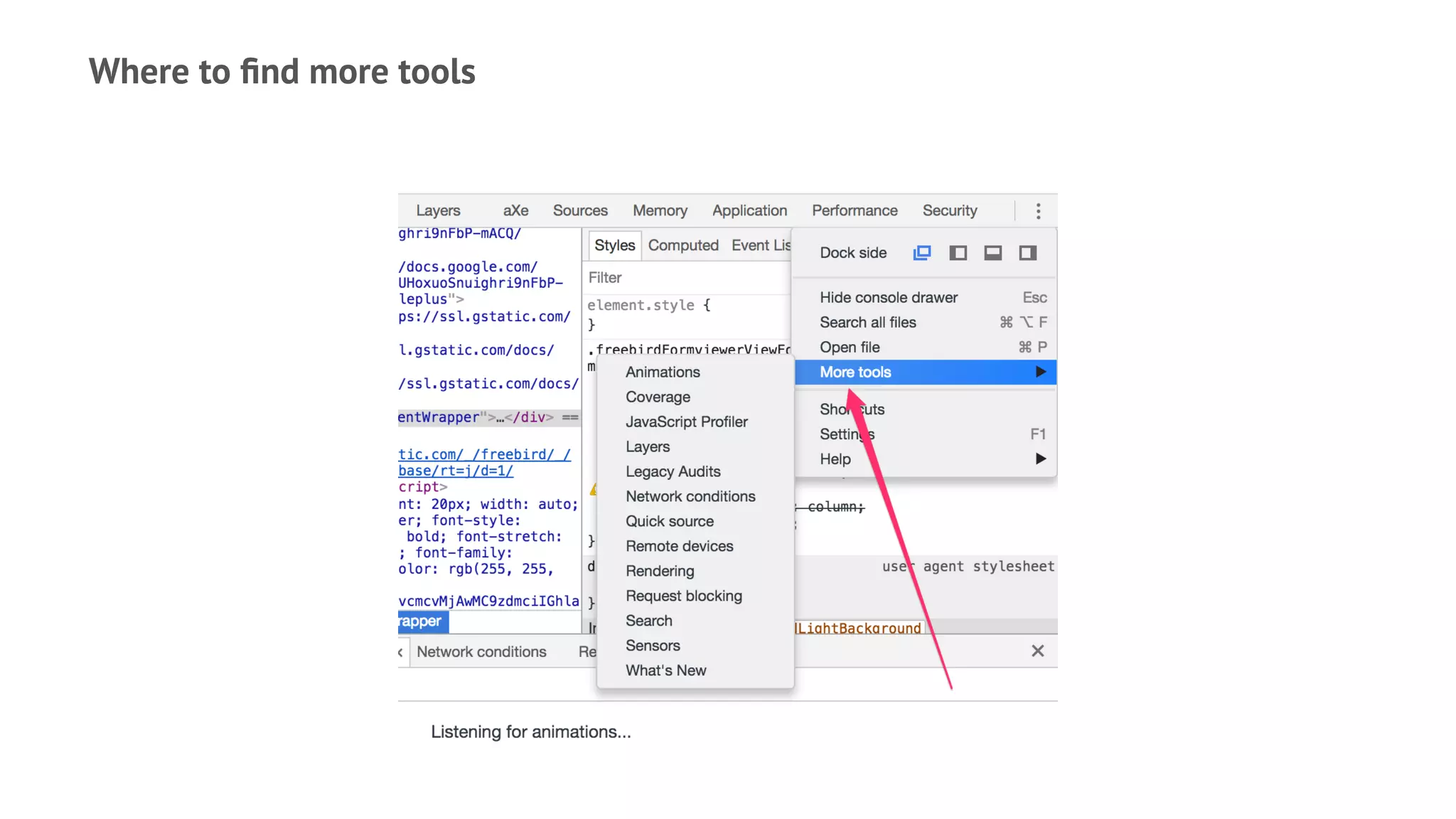Screen dimensions: 1456x819
Task: Choose JavaScript Profiler in the submenu
Action: tap(695, 422)
